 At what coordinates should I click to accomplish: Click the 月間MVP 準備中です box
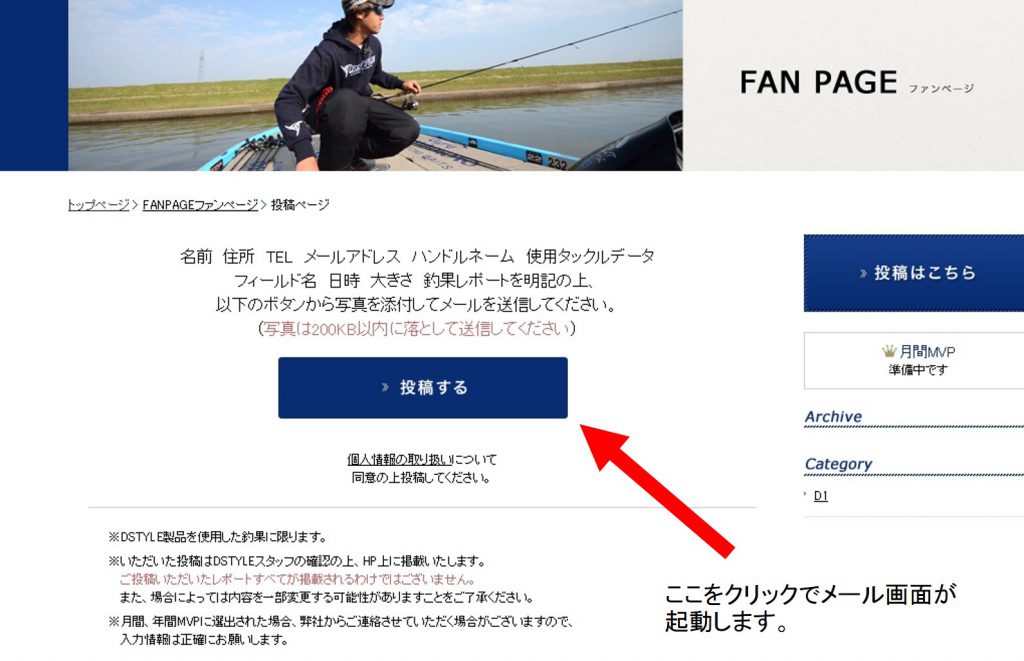914,361
